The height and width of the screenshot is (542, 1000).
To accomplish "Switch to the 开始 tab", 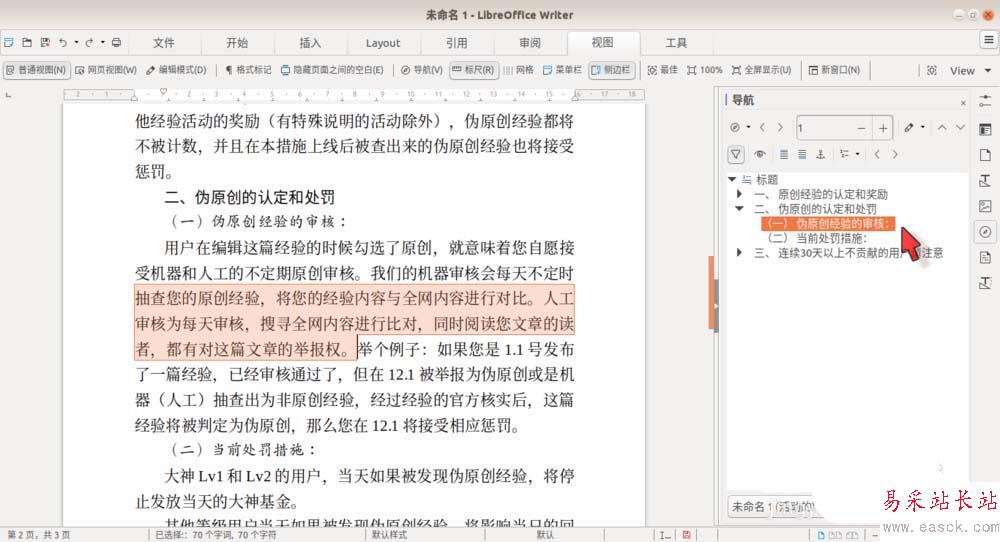I will [x=237, y=43].
